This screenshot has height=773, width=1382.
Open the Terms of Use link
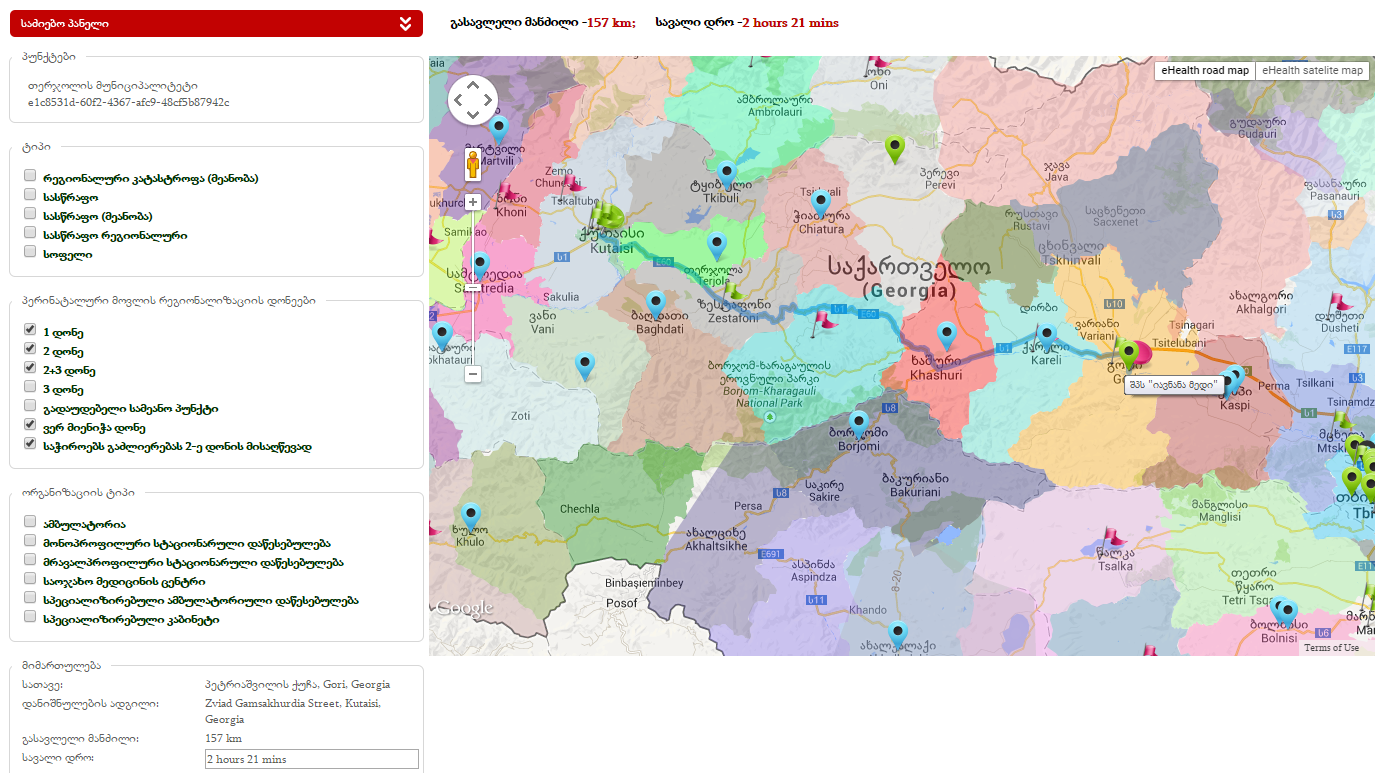pyautogui.click(x=1331, y=648)
